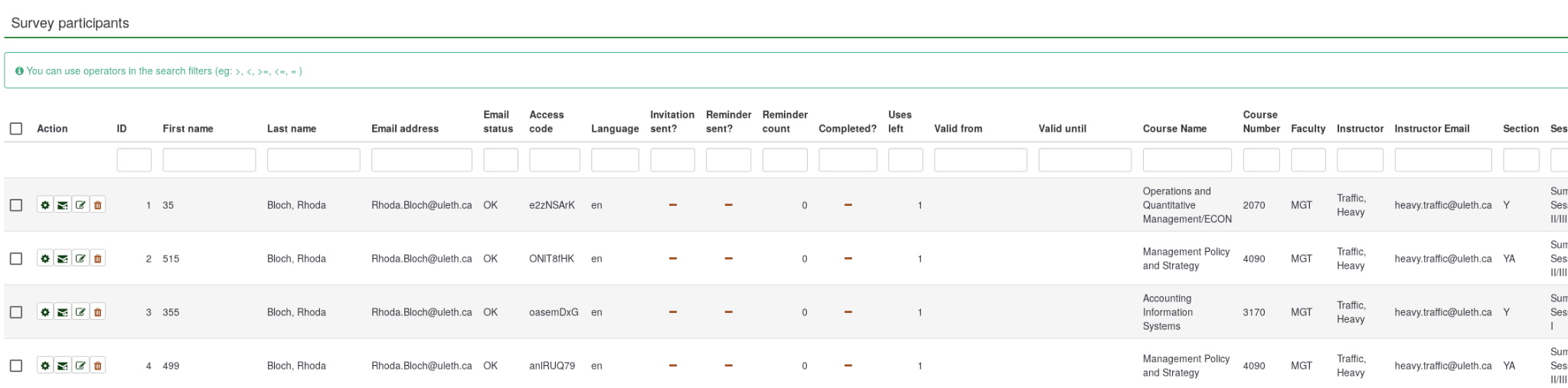Sort by First name column header
The image size is (1568, 388).
point(188,129)
